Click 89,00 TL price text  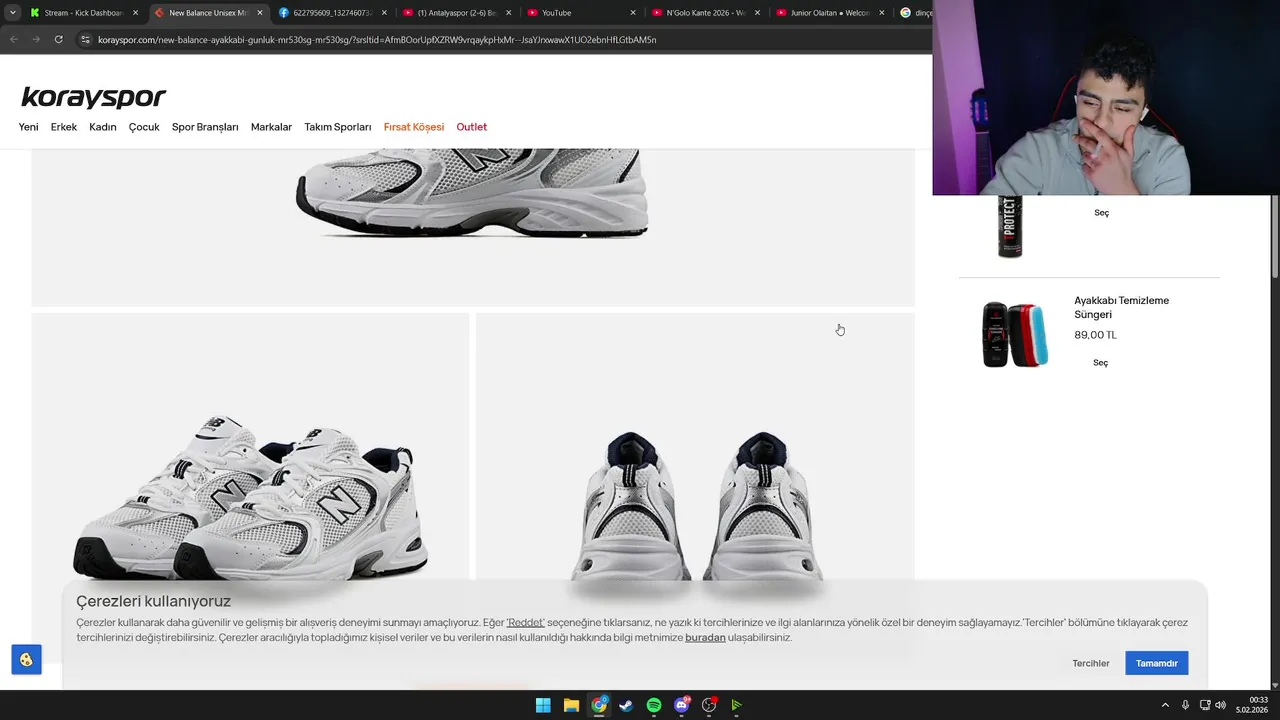point(1095,335)
